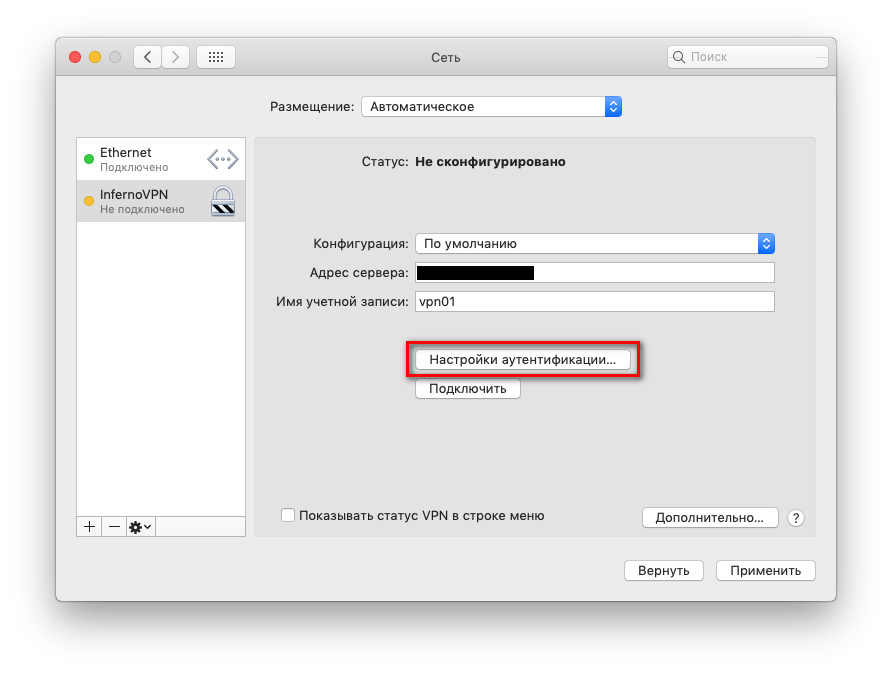
Task: Select InfernoVPN in the service list
Action: 161,201
